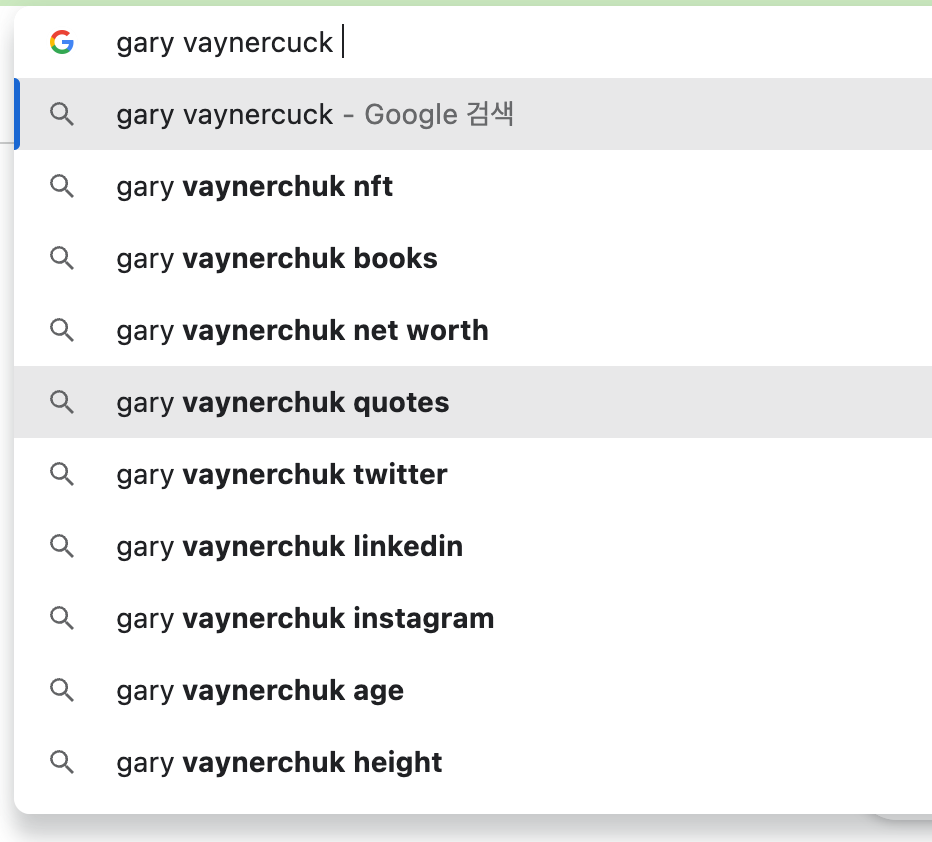This screenshot has height=842, width=932.
Task: Click magnifier icon beside 'vaynerchuk net worth'
Action: click(62, 330)
